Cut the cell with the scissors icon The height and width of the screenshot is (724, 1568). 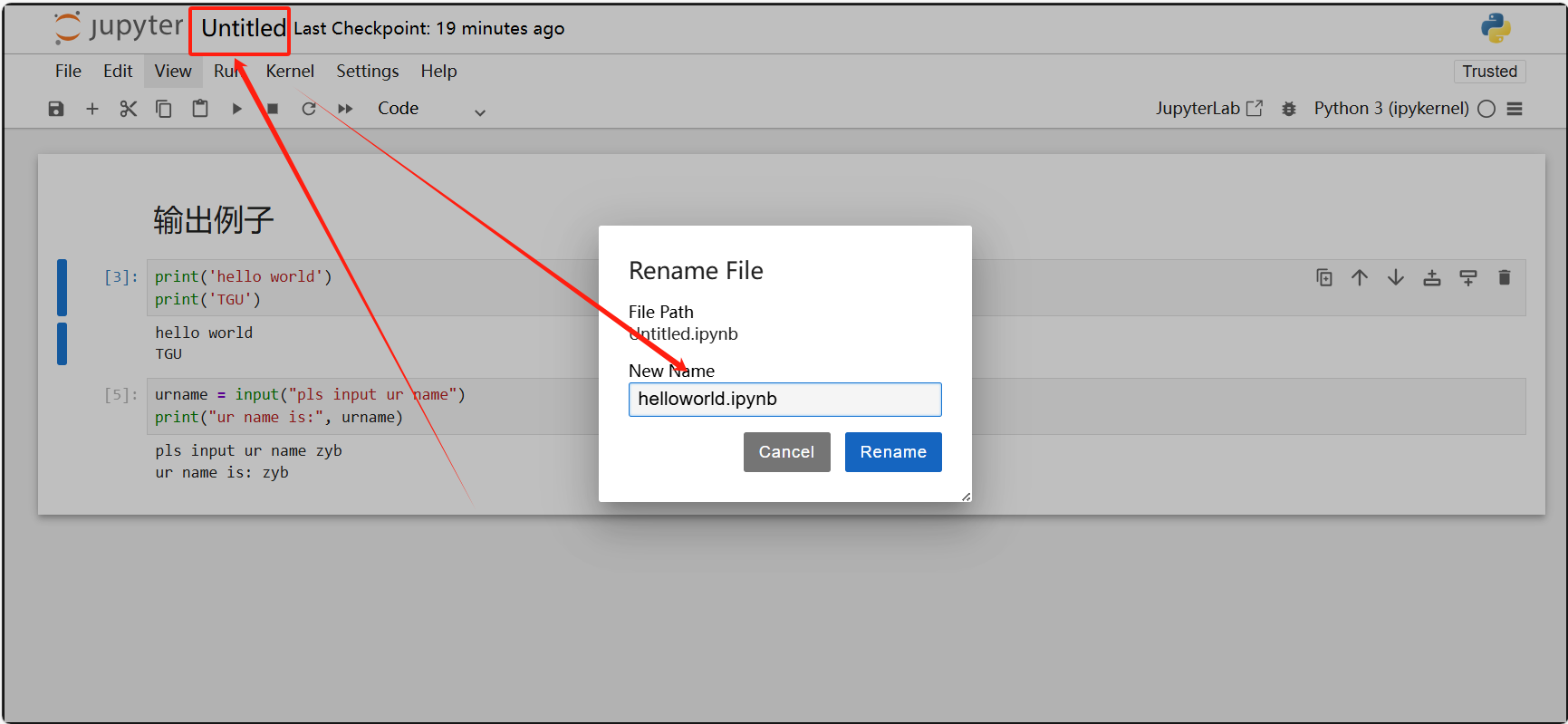tap(128, 109)
